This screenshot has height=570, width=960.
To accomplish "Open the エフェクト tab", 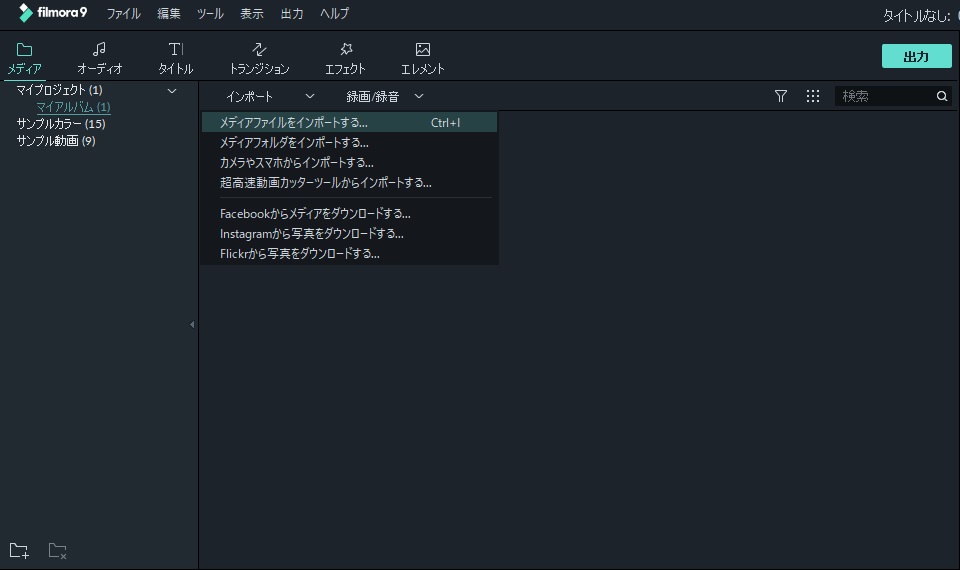I will (x=345, y=58).
